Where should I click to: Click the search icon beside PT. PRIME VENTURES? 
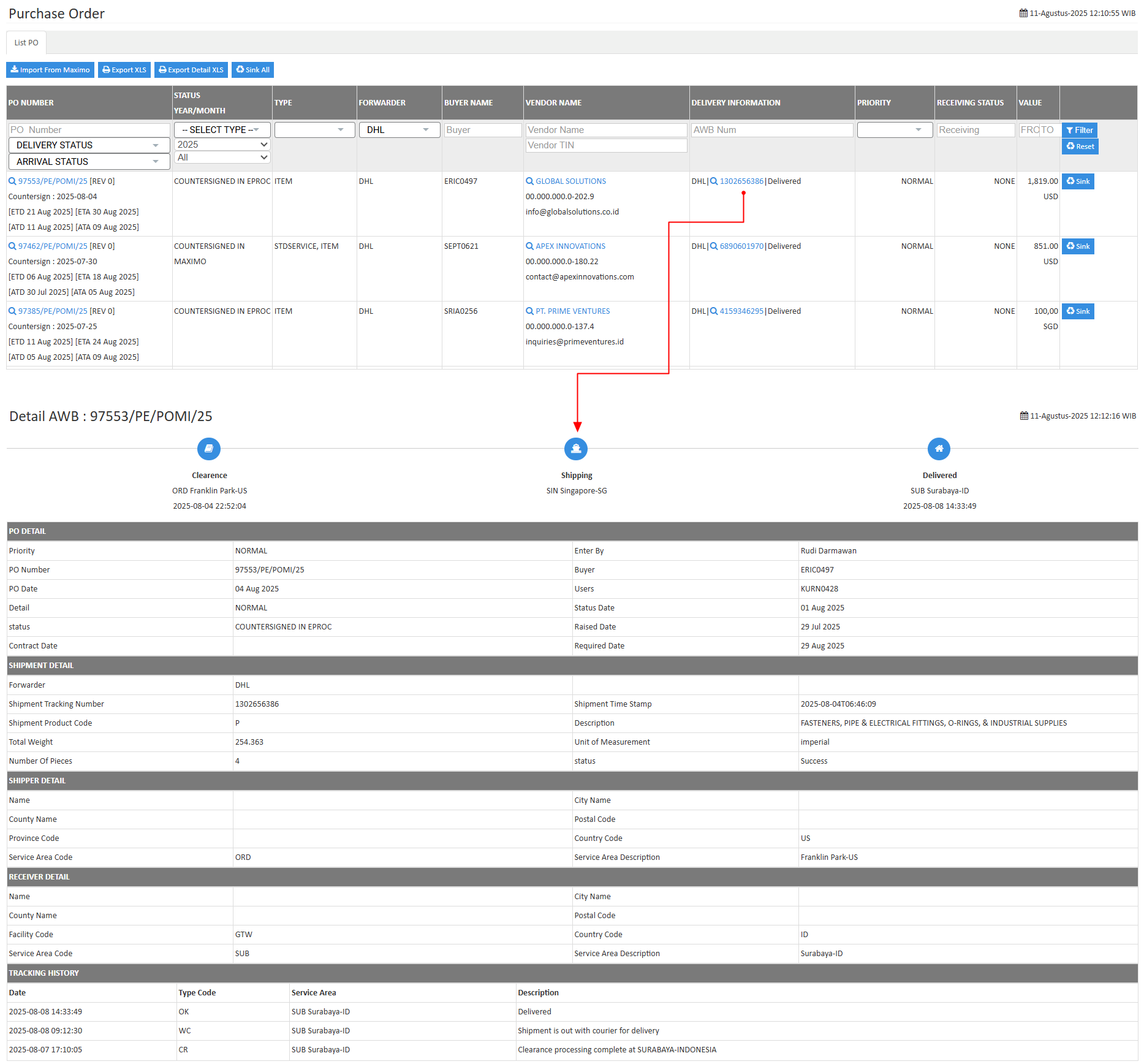529,311
